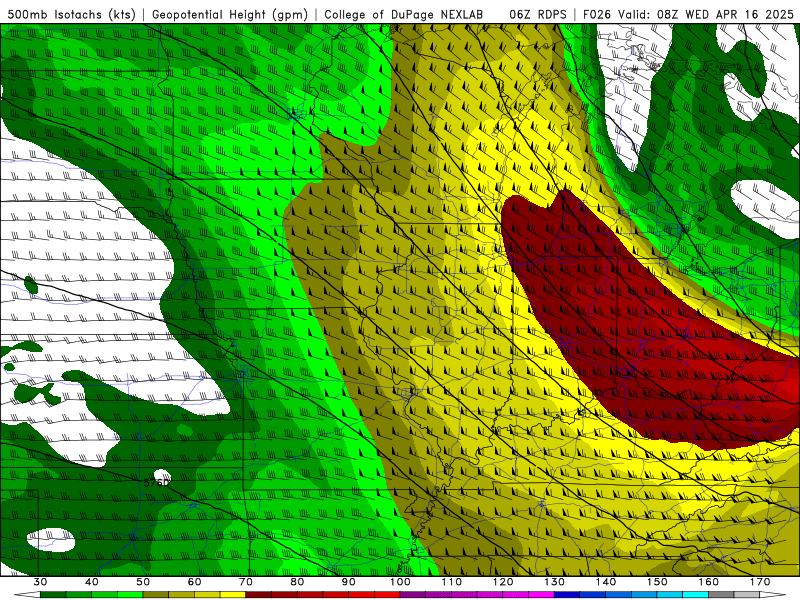Select the olive swatch starting at 50
The width and height of the screenshot is (800, 600).
(x=156, y=595)
